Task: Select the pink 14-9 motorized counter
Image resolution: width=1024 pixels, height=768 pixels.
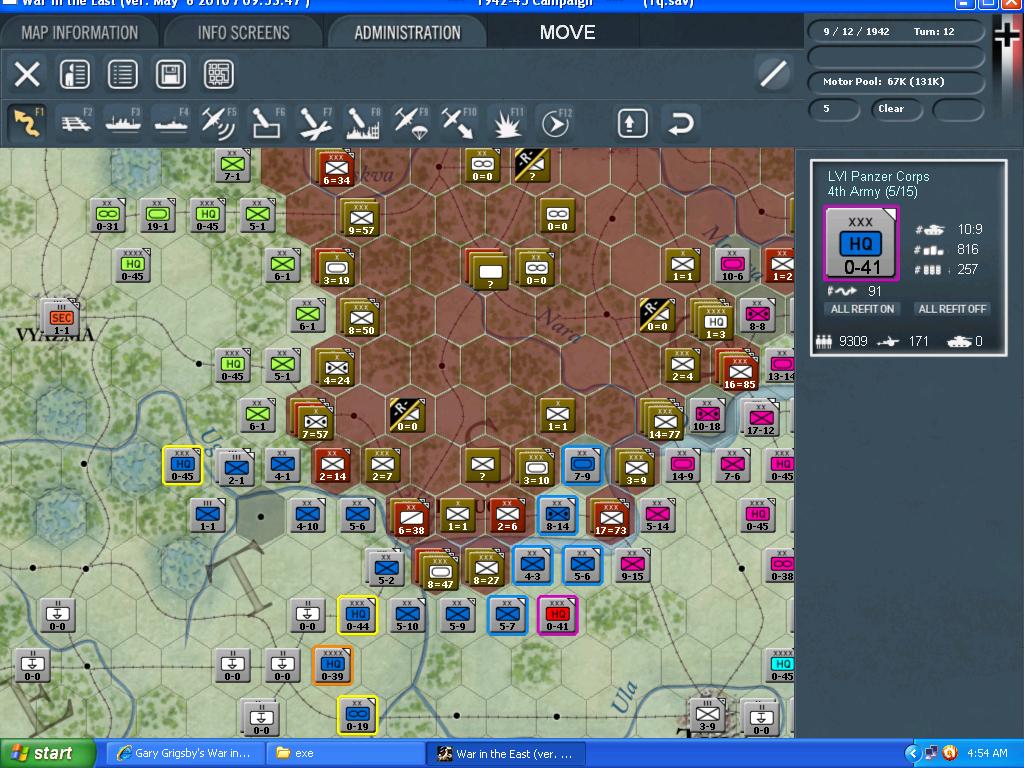Action: pos(682,465)
